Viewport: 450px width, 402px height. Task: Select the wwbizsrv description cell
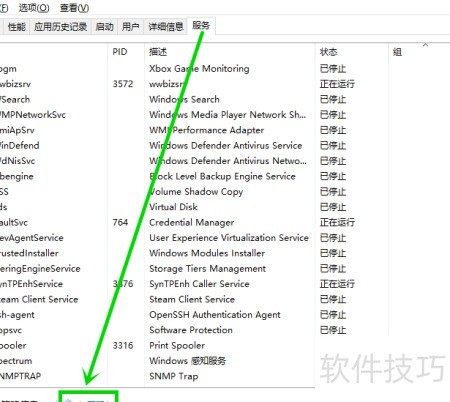click(166, 84)
